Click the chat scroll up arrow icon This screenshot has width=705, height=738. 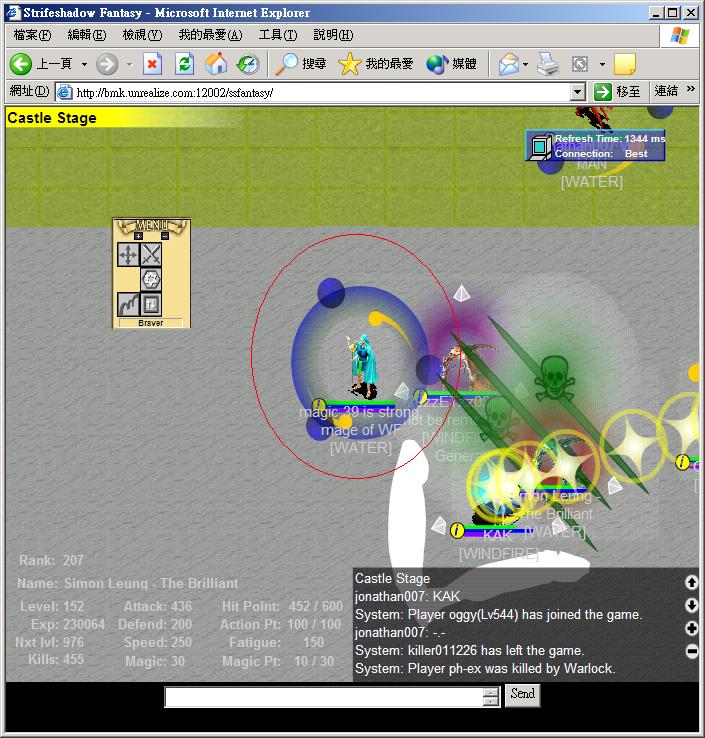[691, 583]
